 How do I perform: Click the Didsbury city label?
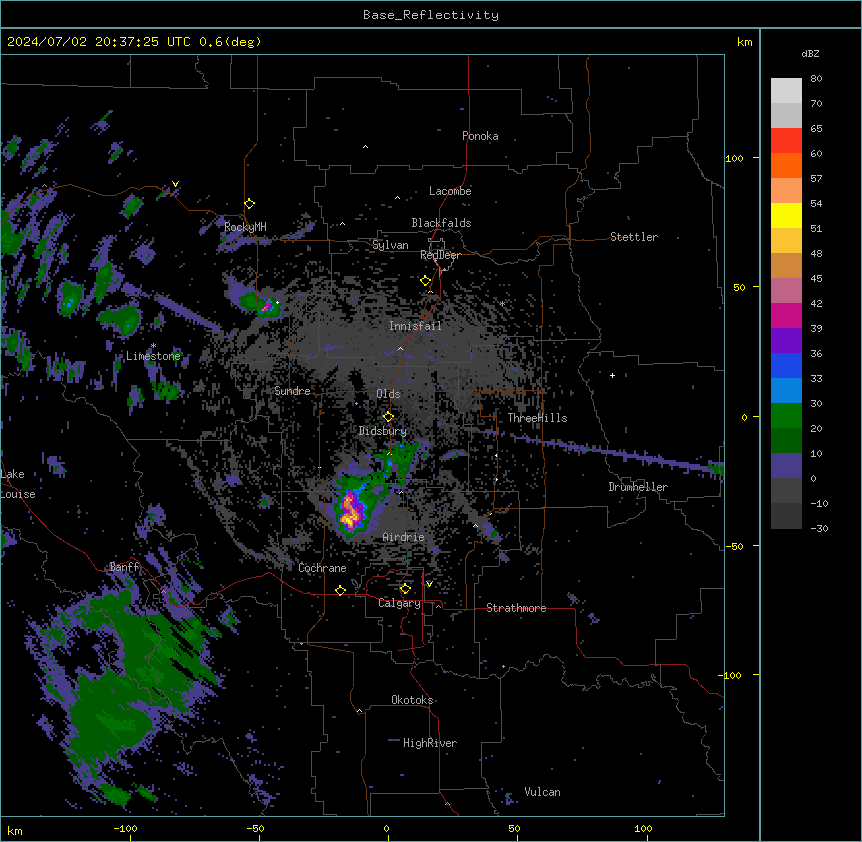point(383,431)
